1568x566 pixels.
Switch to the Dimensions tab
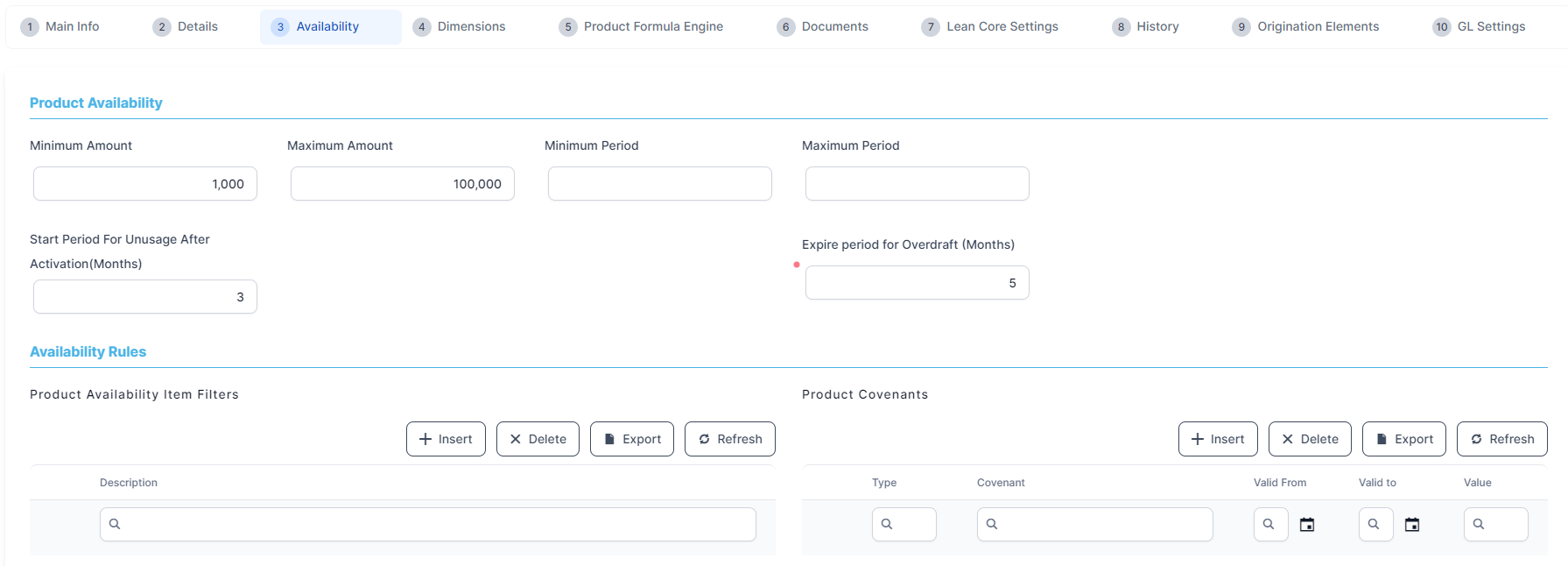[460, 27]
